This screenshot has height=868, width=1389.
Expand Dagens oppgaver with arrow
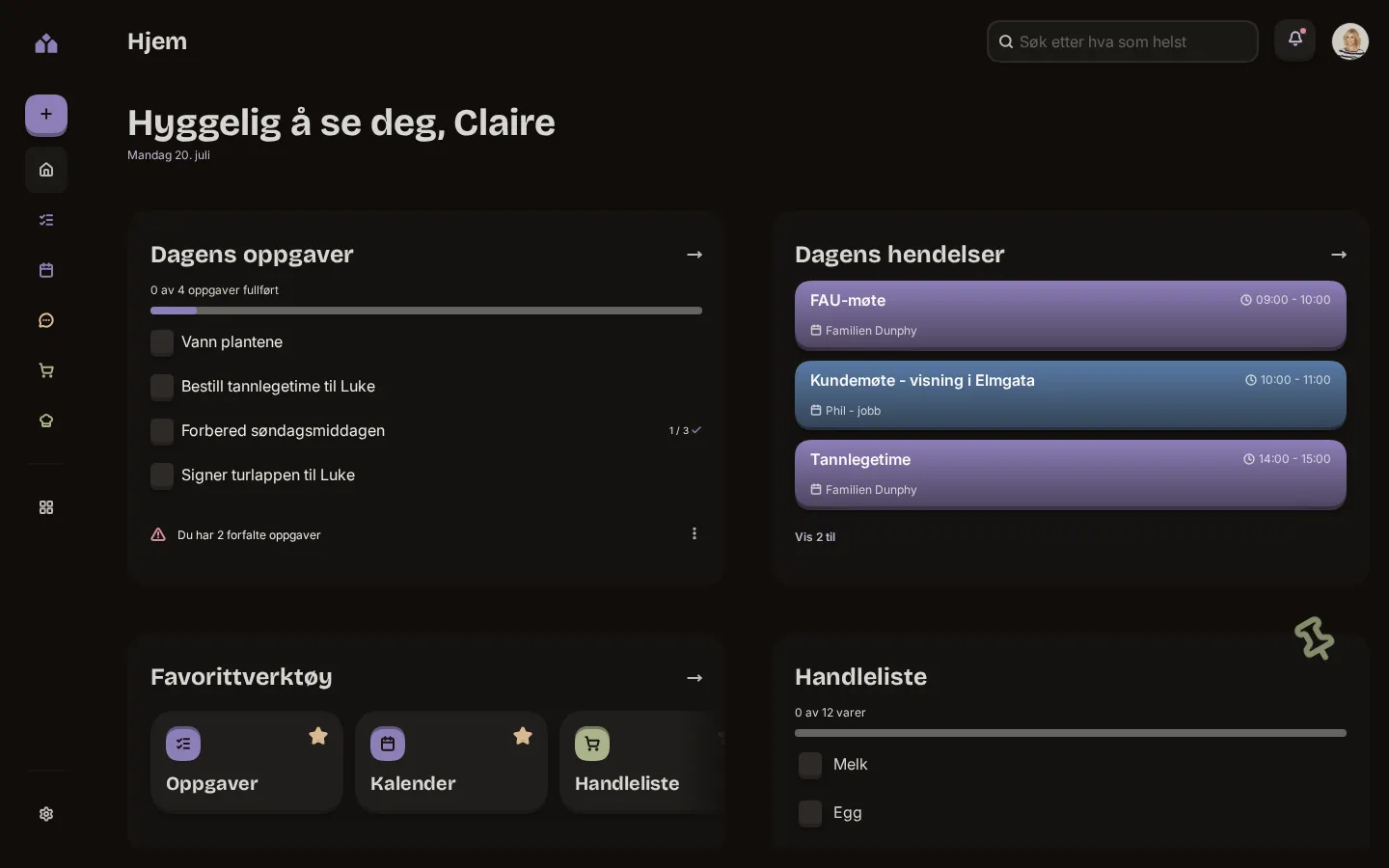pos(694,255)
